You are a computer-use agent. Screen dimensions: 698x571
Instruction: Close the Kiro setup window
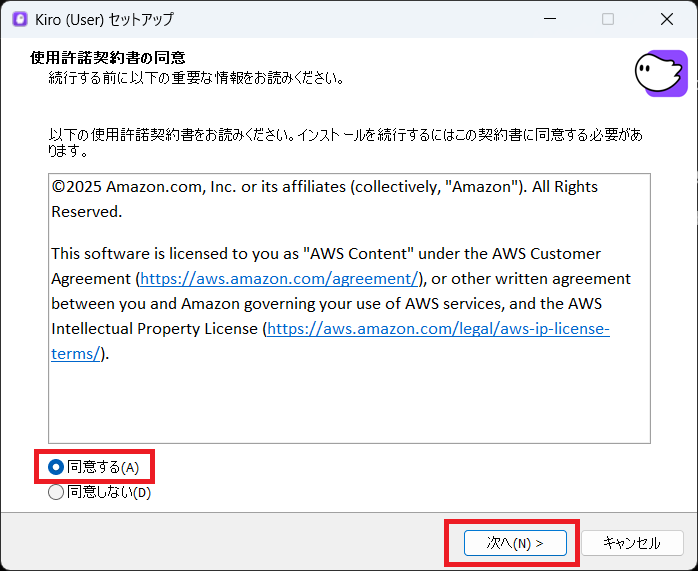(x=666, y=19)
